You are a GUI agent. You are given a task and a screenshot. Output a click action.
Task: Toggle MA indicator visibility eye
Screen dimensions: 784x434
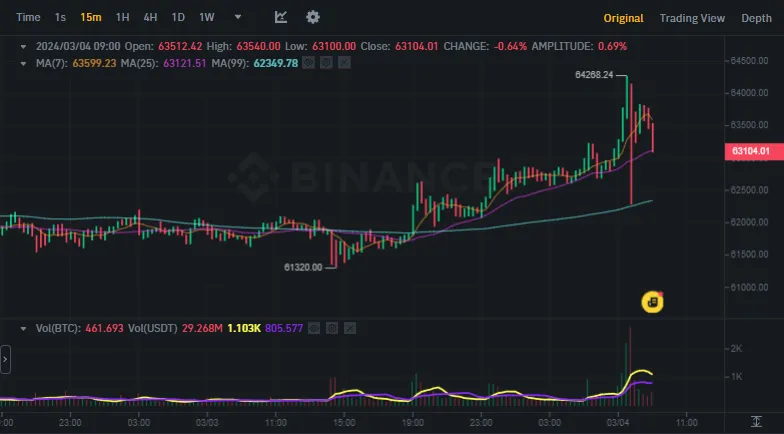coord(308,63)
